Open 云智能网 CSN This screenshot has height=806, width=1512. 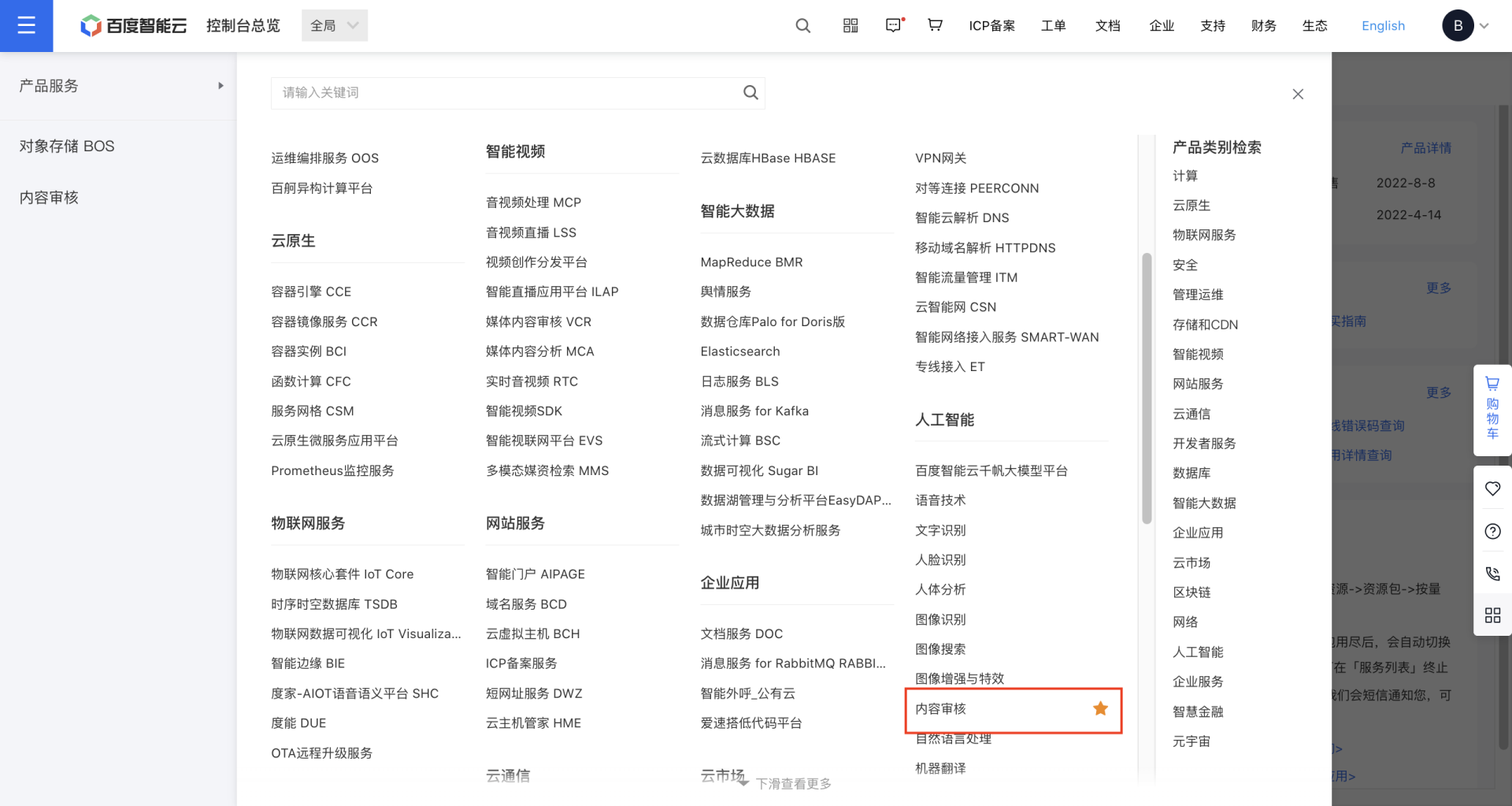click(x=955, y=307)
